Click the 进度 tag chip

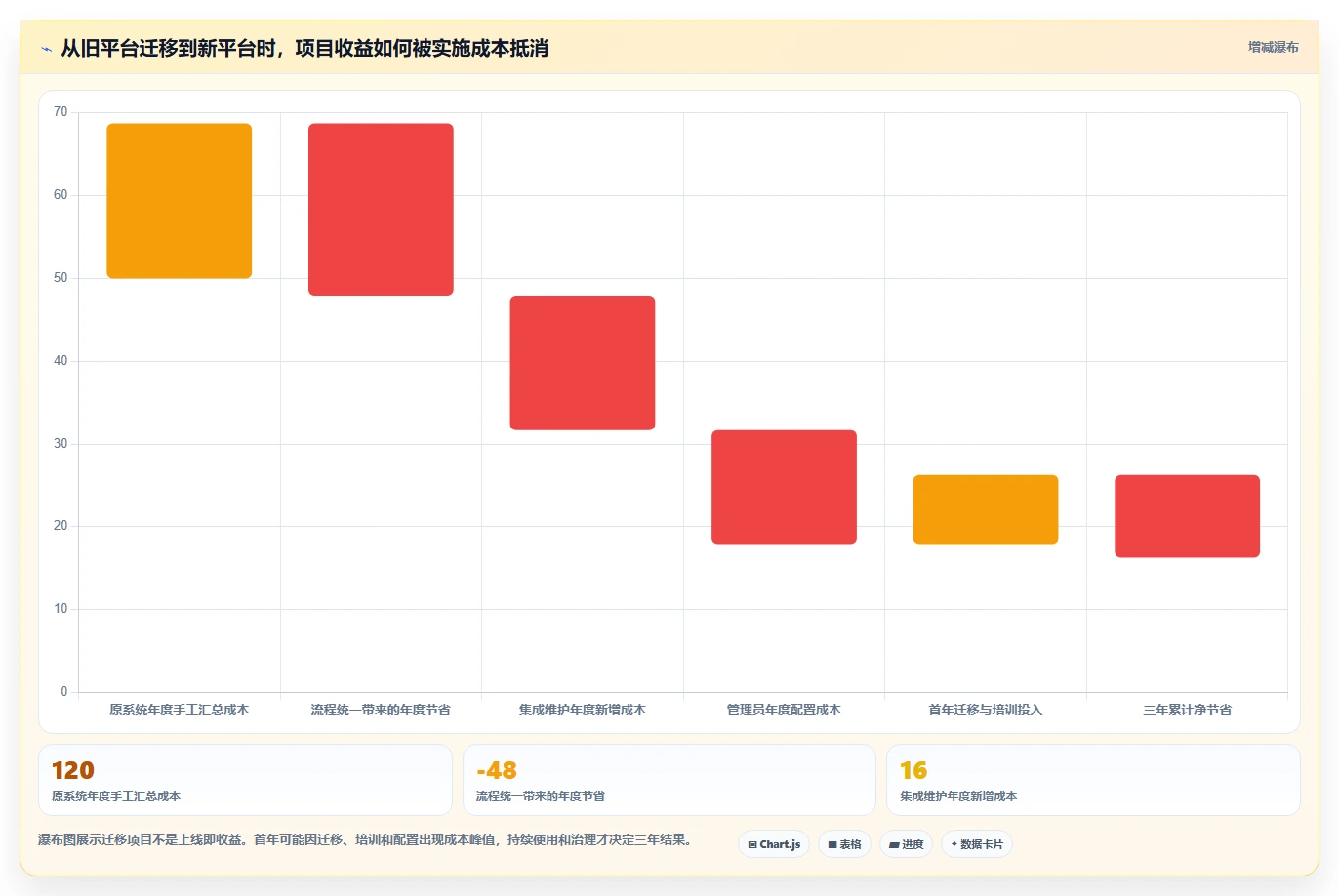click(907, 844)
